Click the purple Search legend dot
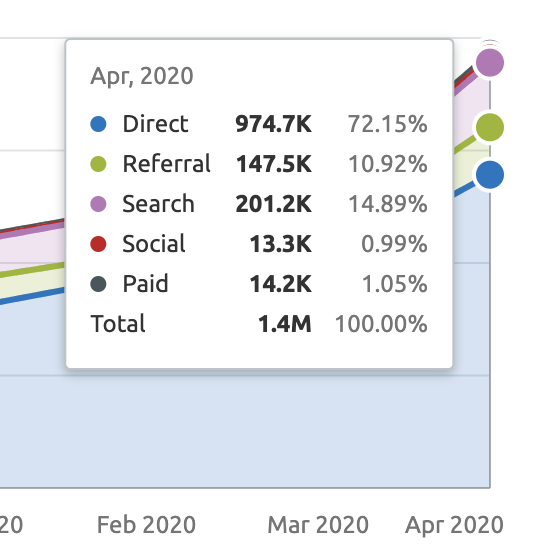Screen dimensions: 546x560 pyautogui.click(x=98, y=204)
